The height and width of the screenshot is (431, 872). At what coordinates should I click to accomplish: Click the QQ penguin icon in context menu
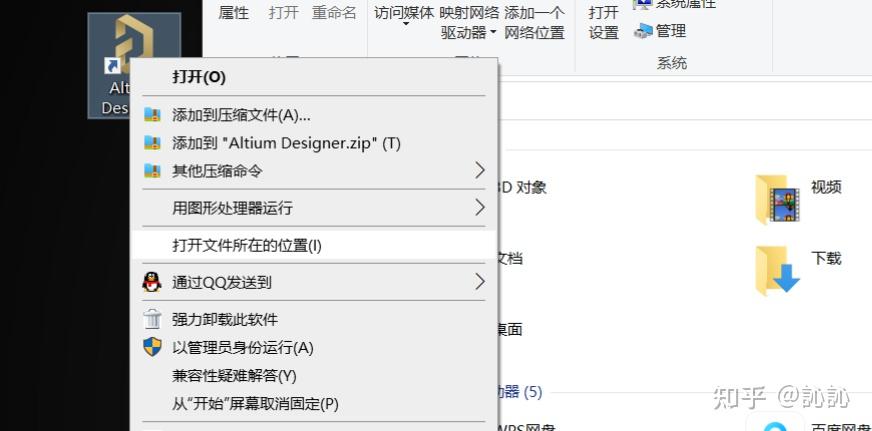click(x=152, y=282)
